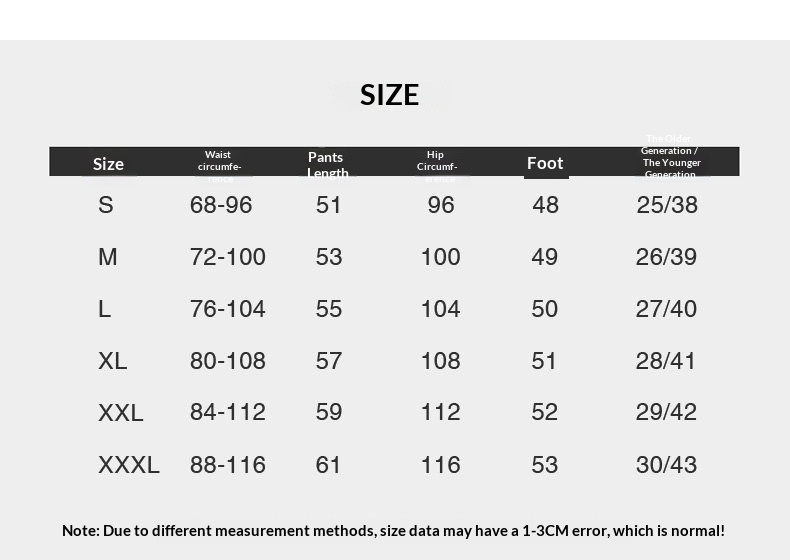Image resolution: width=790 pixels, height=560 pixels.
Task: Click the Hip Circumference column header
Action: pos(436,161)
